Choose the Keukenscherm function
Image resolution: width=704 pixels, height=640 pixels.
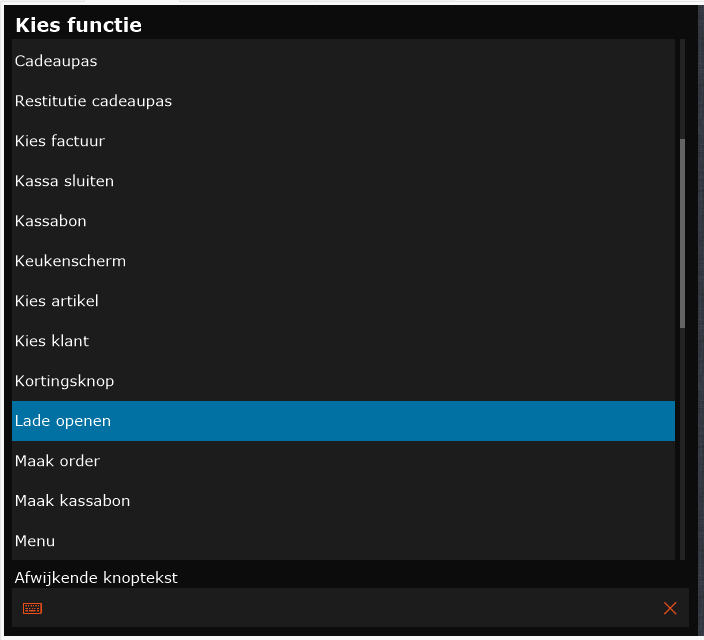(x=343, y=261)
